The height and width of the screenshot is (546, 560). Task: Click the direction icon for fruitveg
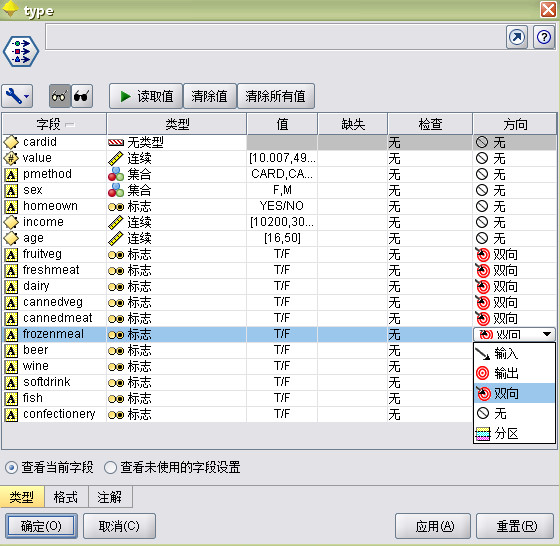click(482, 254)
